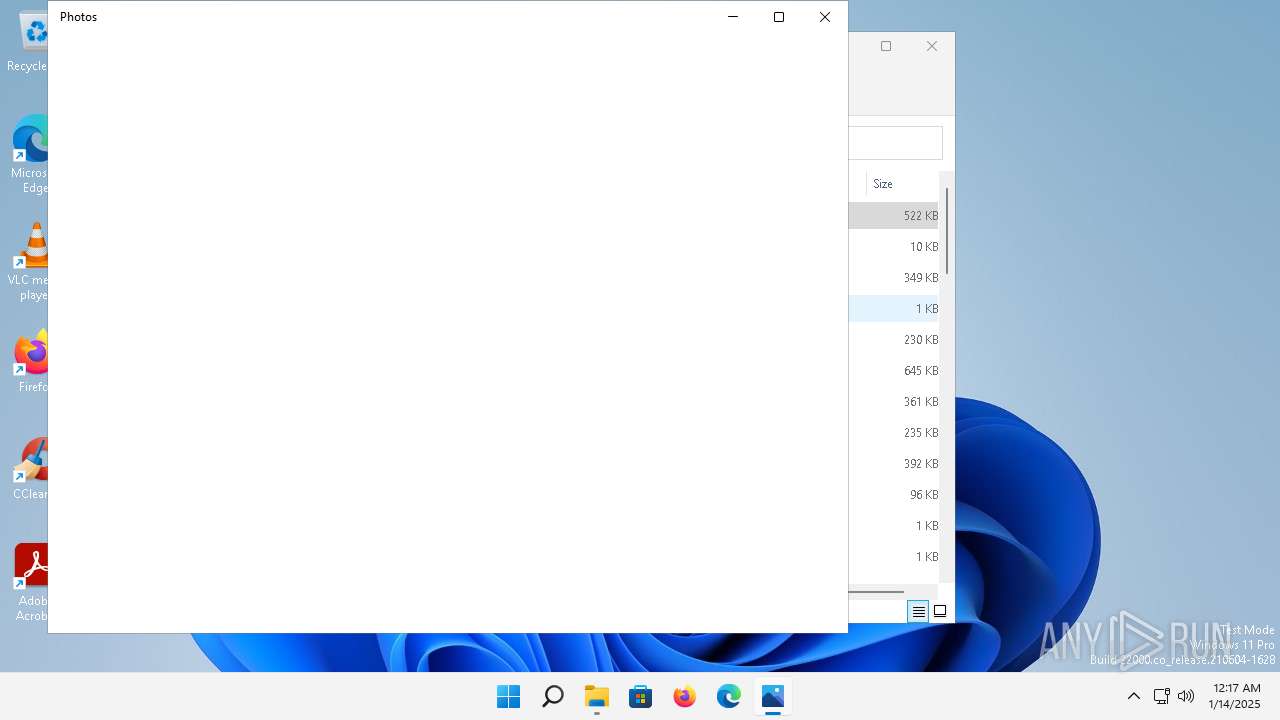This screenshot has width=1280, height=720.
Task: Show hidden system tray icons
Action: pyautogui.click(x=1134, y=696)
